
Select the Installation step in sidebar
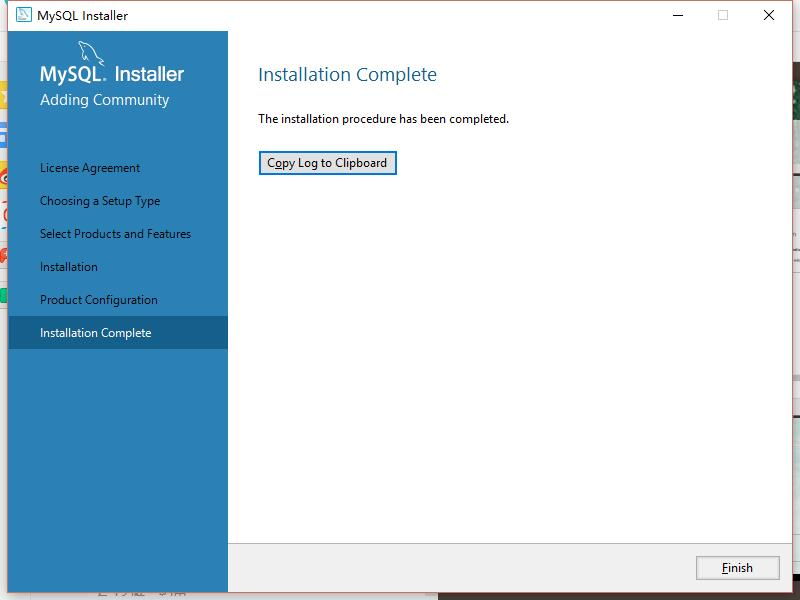(69, 267)
